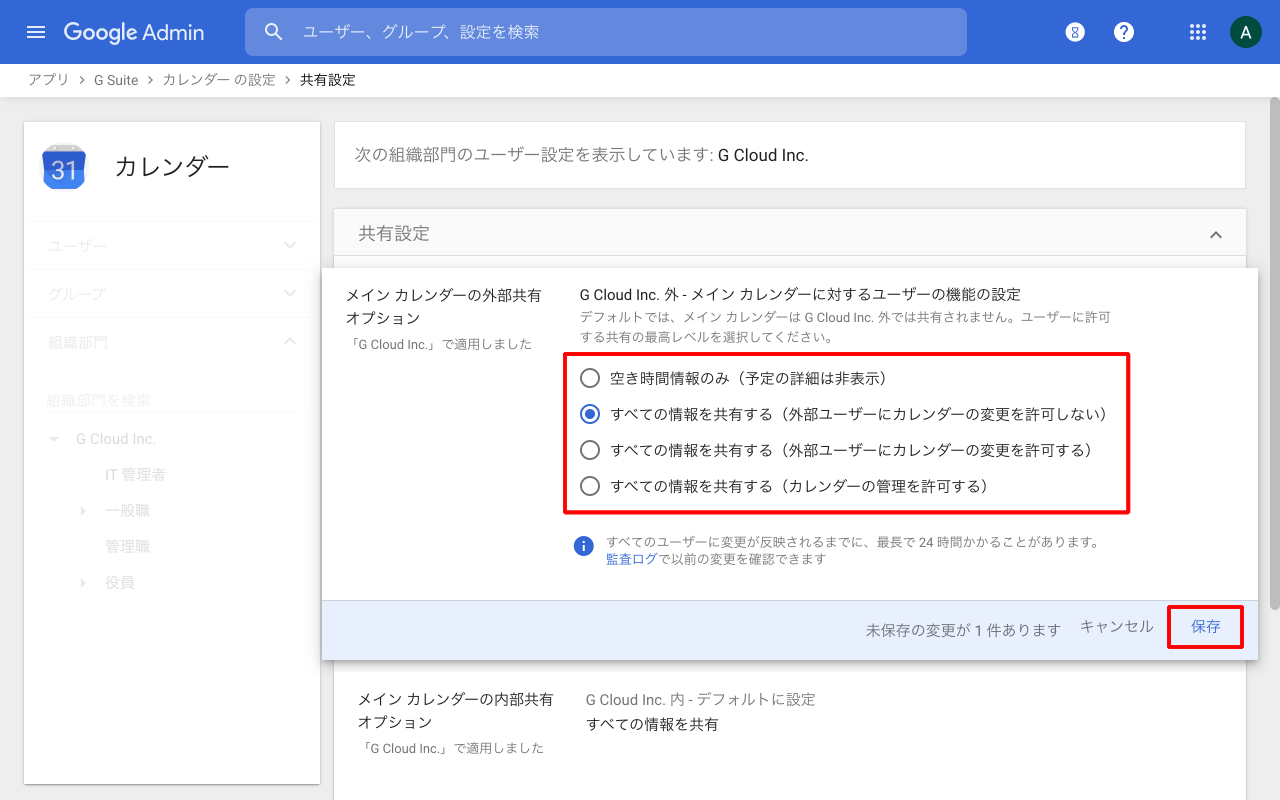Image resolution: width=1280 pixels, height=800 pixels.
Task: Open メイン カレンダーの内部共有 オプション setting
Action: click(455, 711)
